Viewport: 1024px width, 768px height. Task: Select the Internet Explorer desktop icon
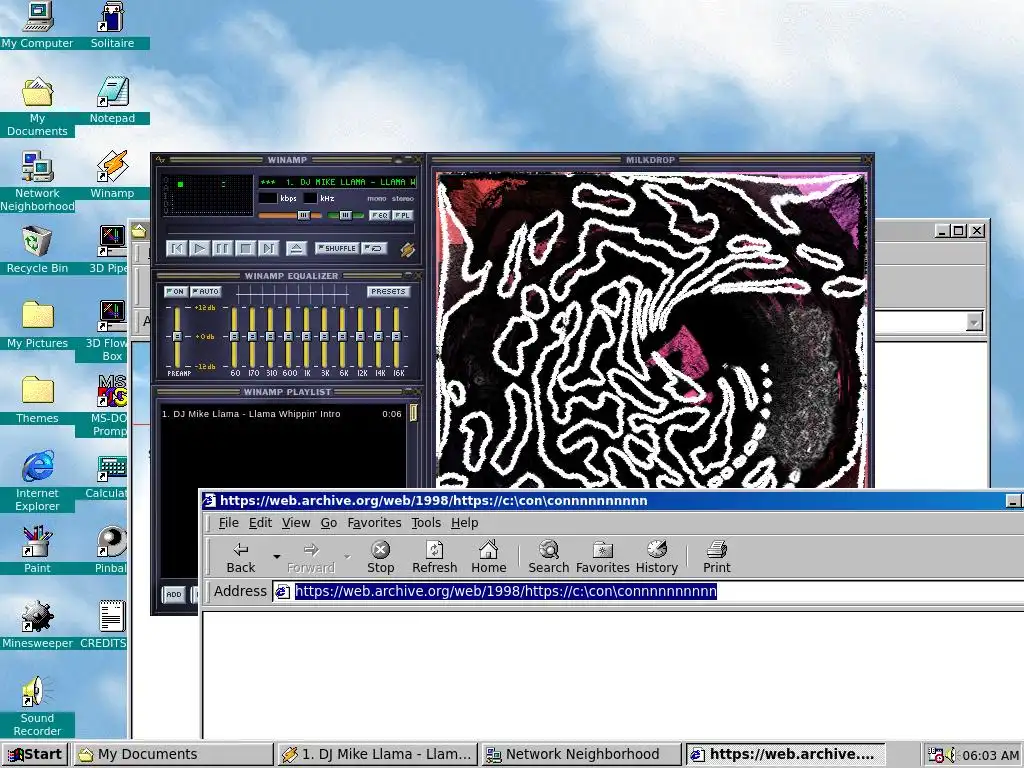[x=37, y=481]
